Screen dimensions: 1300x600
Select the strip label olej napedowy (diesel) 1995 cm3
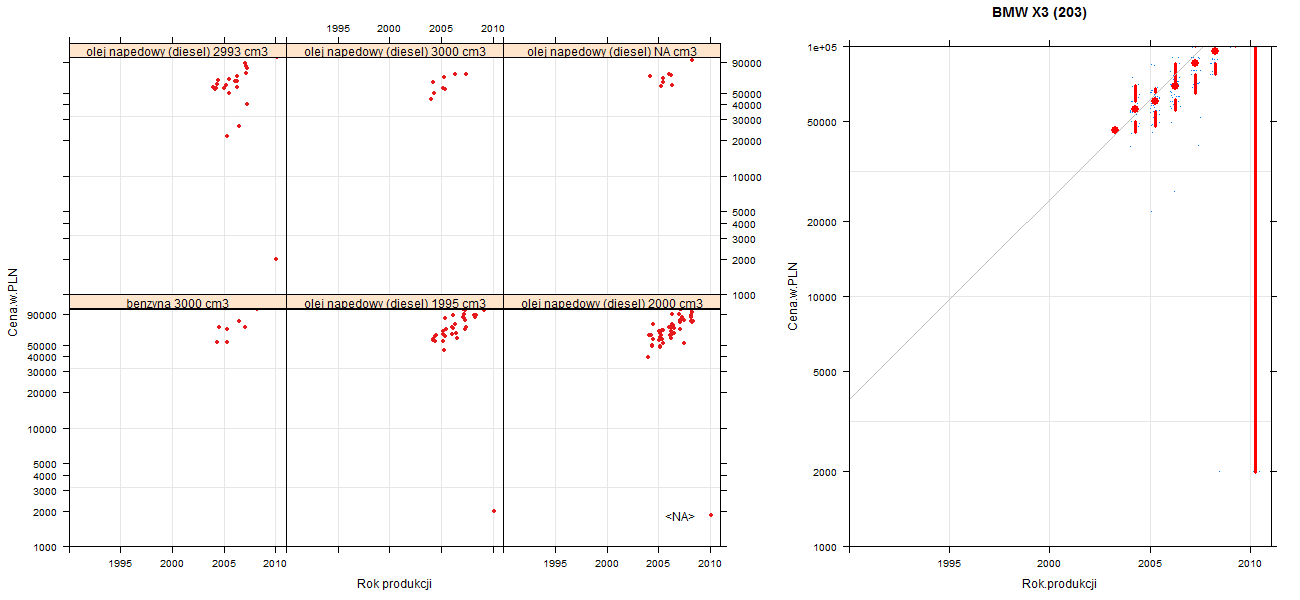395,302
